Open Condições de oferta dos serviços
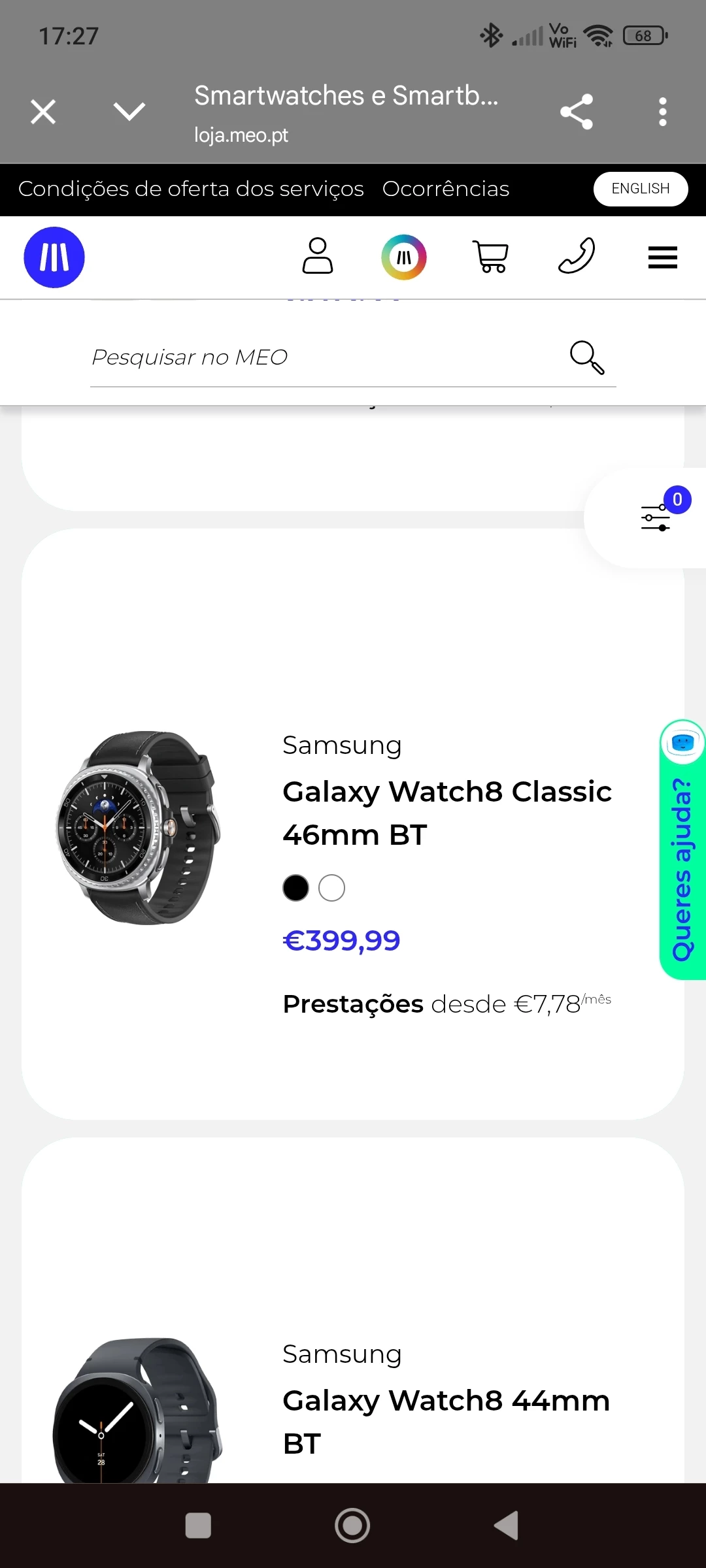 tap(191, 189)
